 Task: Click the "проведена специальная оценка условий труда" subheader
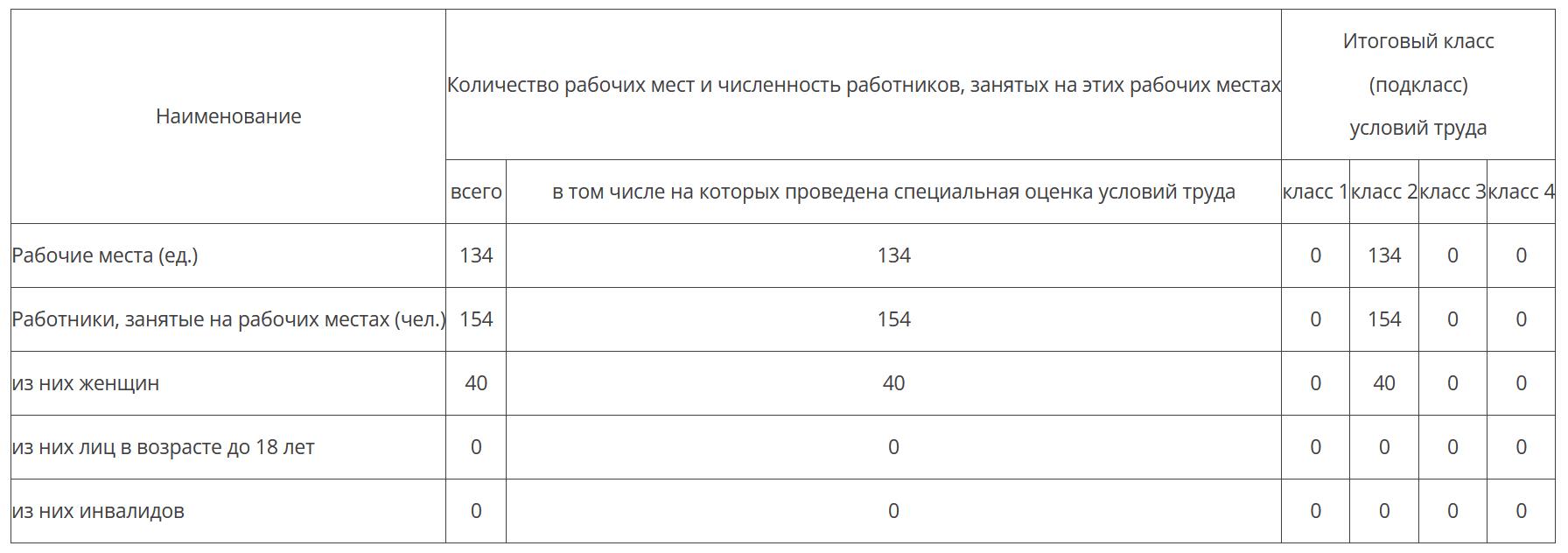[x=893, y=192]
